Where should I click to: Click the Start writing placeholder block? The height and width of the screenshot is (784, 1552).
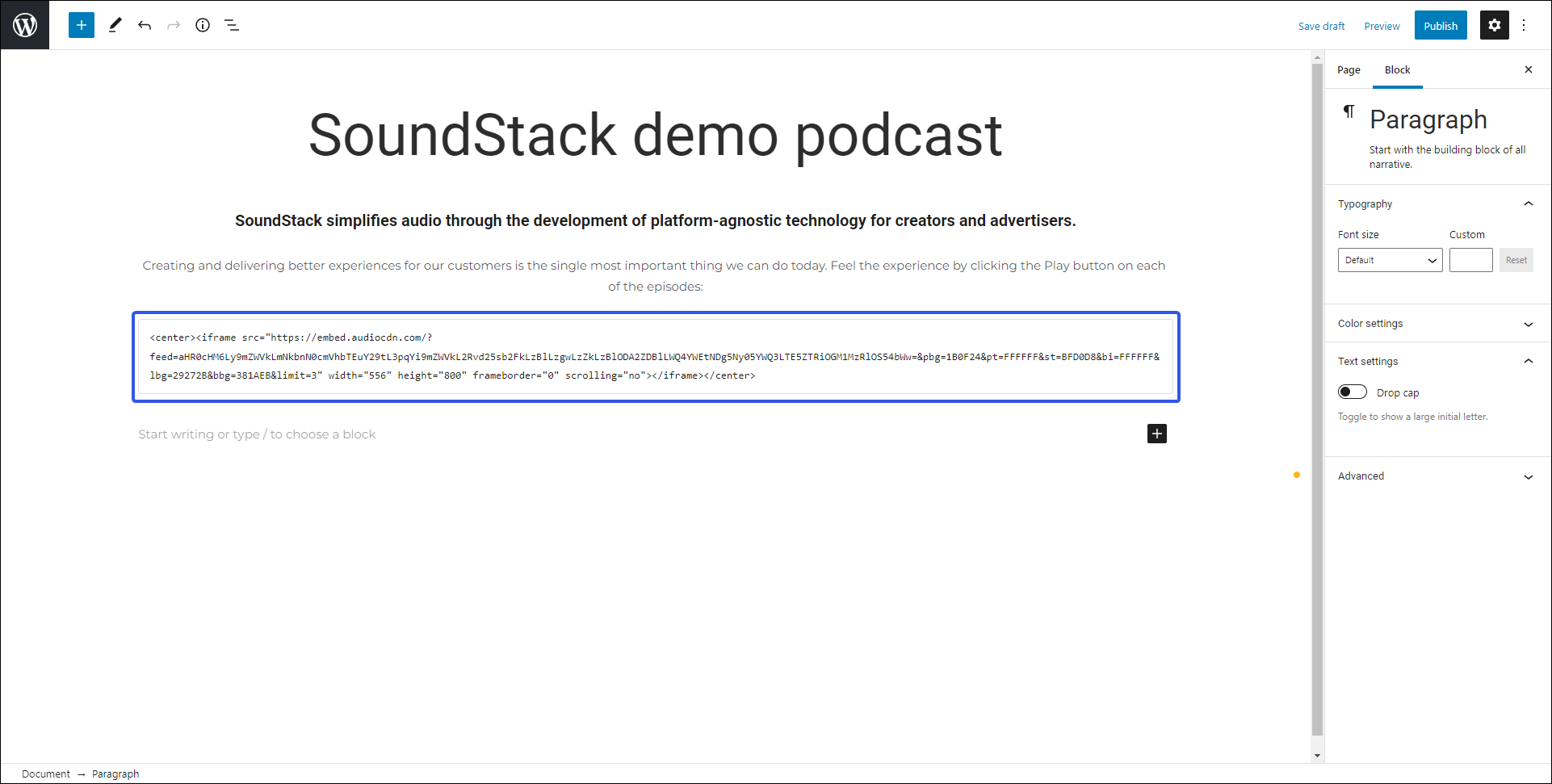coord(257,434)
